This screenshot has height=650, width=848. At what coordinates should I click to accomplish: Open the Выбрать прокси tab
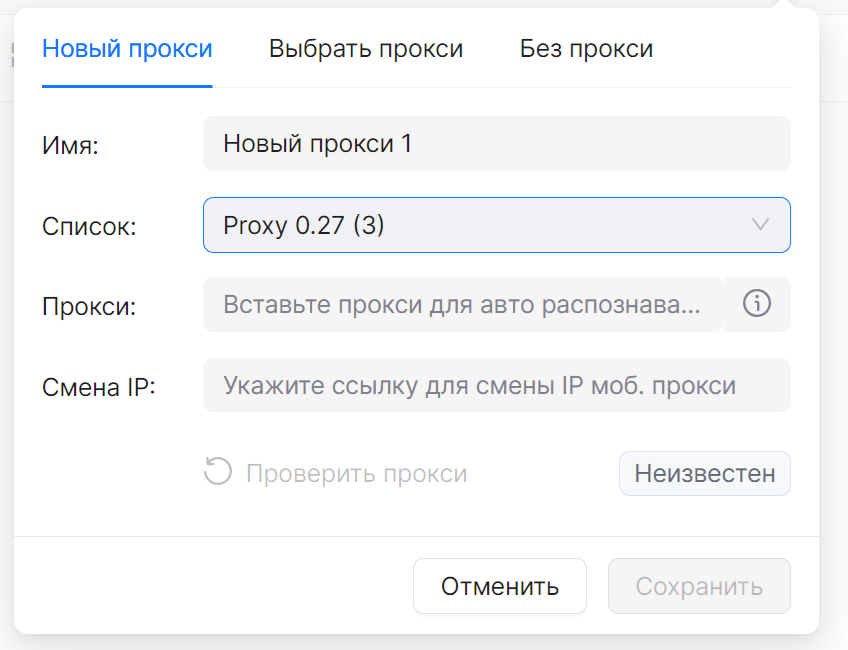click(x=366, y=49)
